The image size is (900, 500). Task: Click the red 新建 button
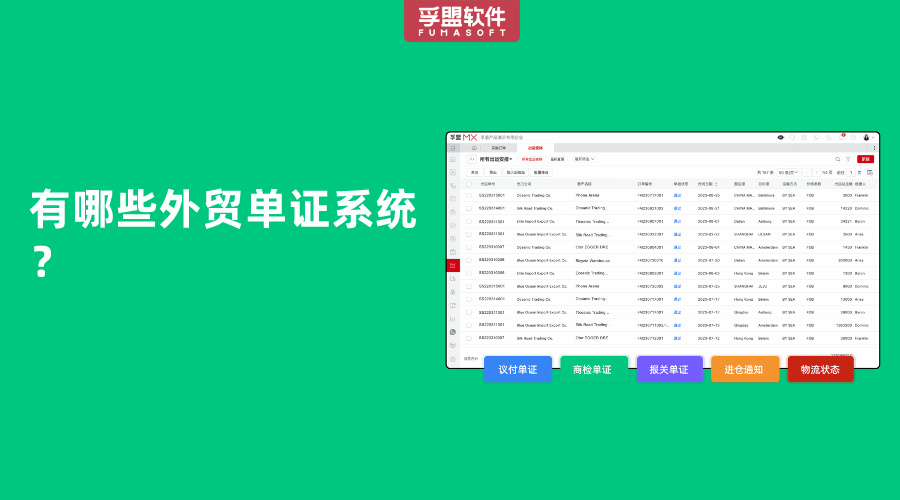point(865,159)
